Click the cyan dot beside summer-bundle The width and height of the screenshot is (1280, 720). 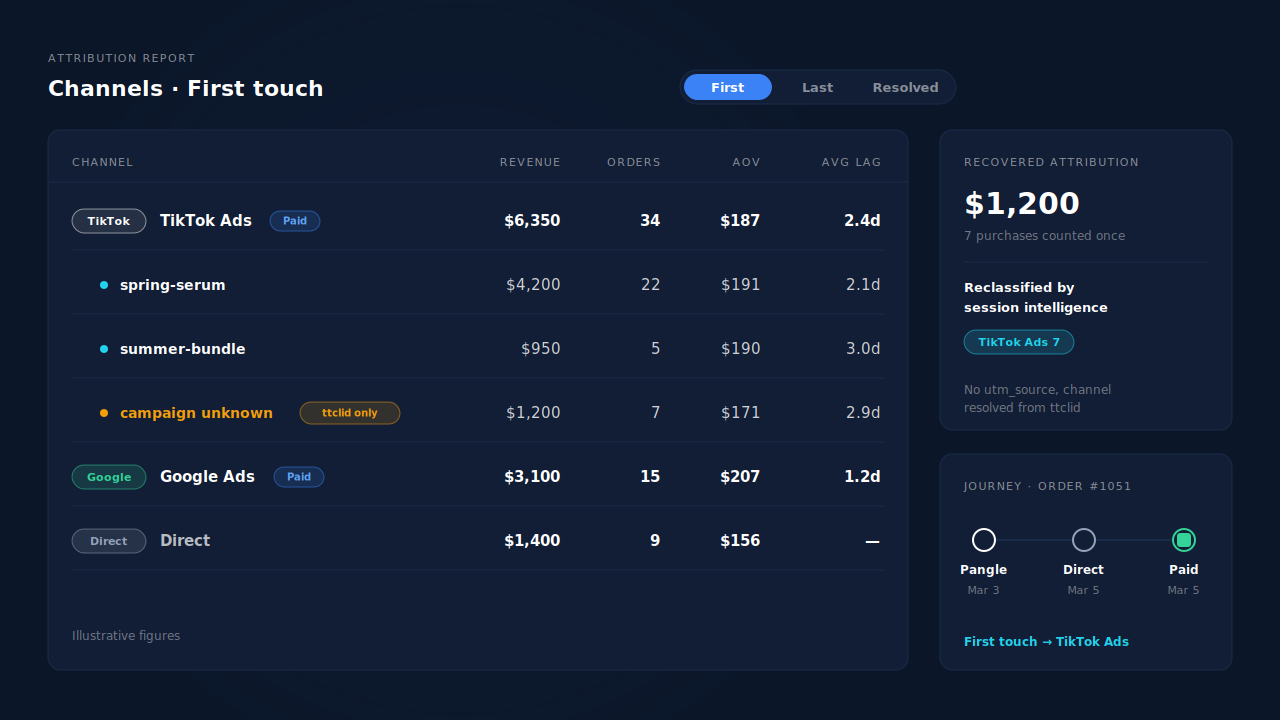[104, 349]
